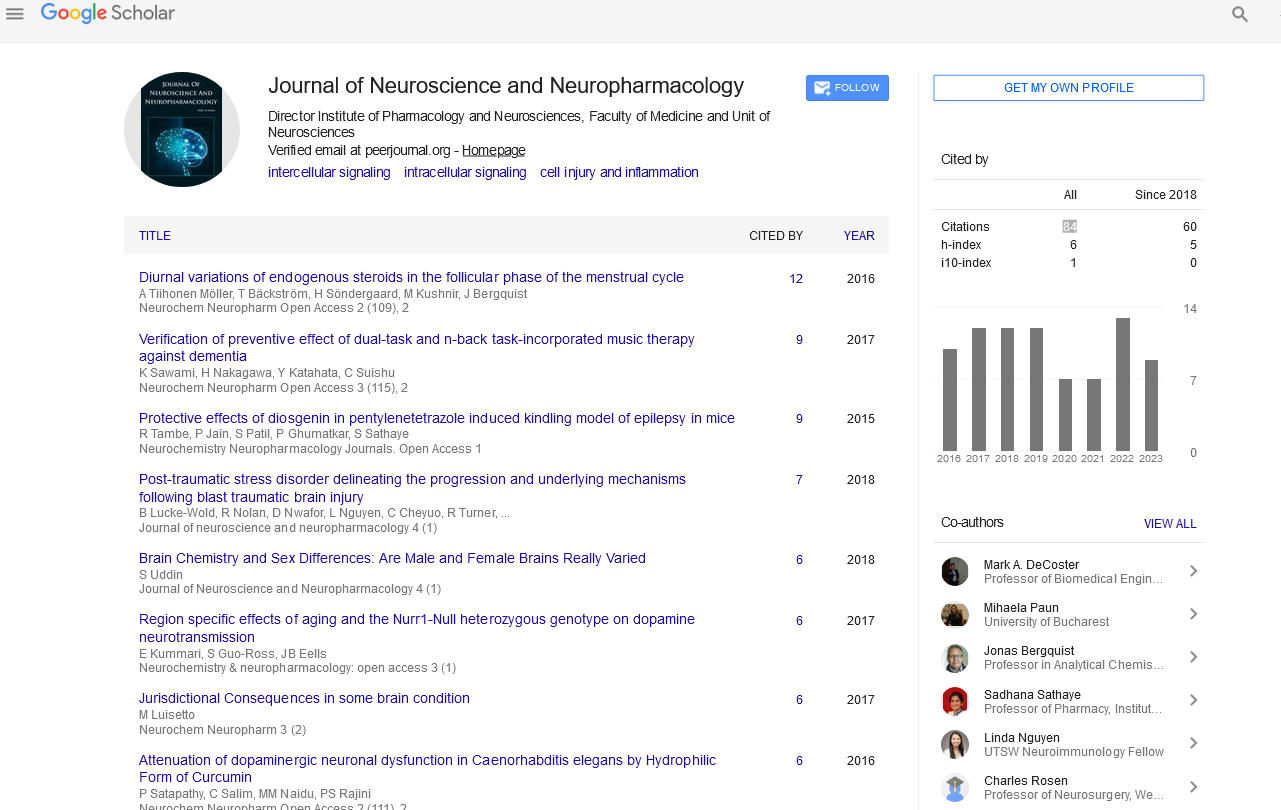The height and width of the screenshot is (810, 1281).
Task: Click Mihaela Paun's avatar photo
Action: coord(955,615)
